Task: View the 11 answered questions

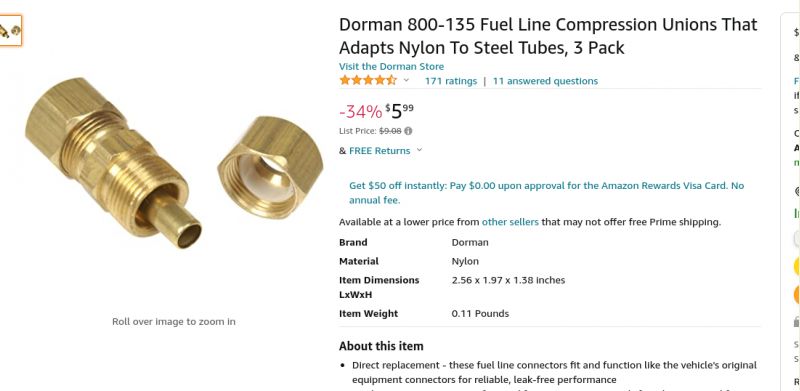Action: pos(545,81)
